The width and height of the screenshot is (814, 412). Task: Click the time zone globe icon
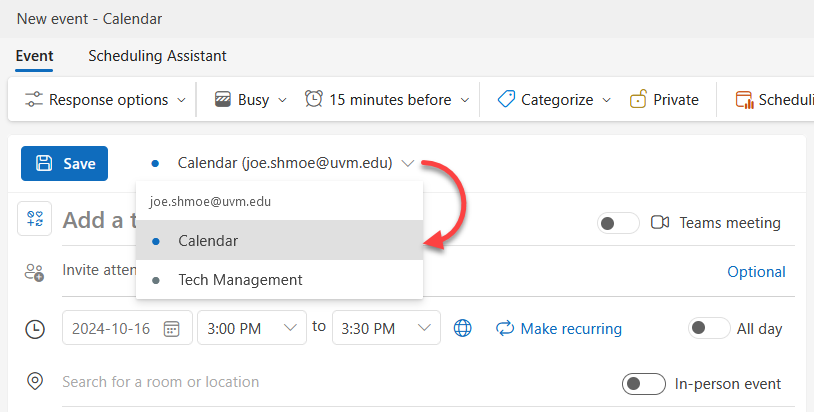click(463, 328)
